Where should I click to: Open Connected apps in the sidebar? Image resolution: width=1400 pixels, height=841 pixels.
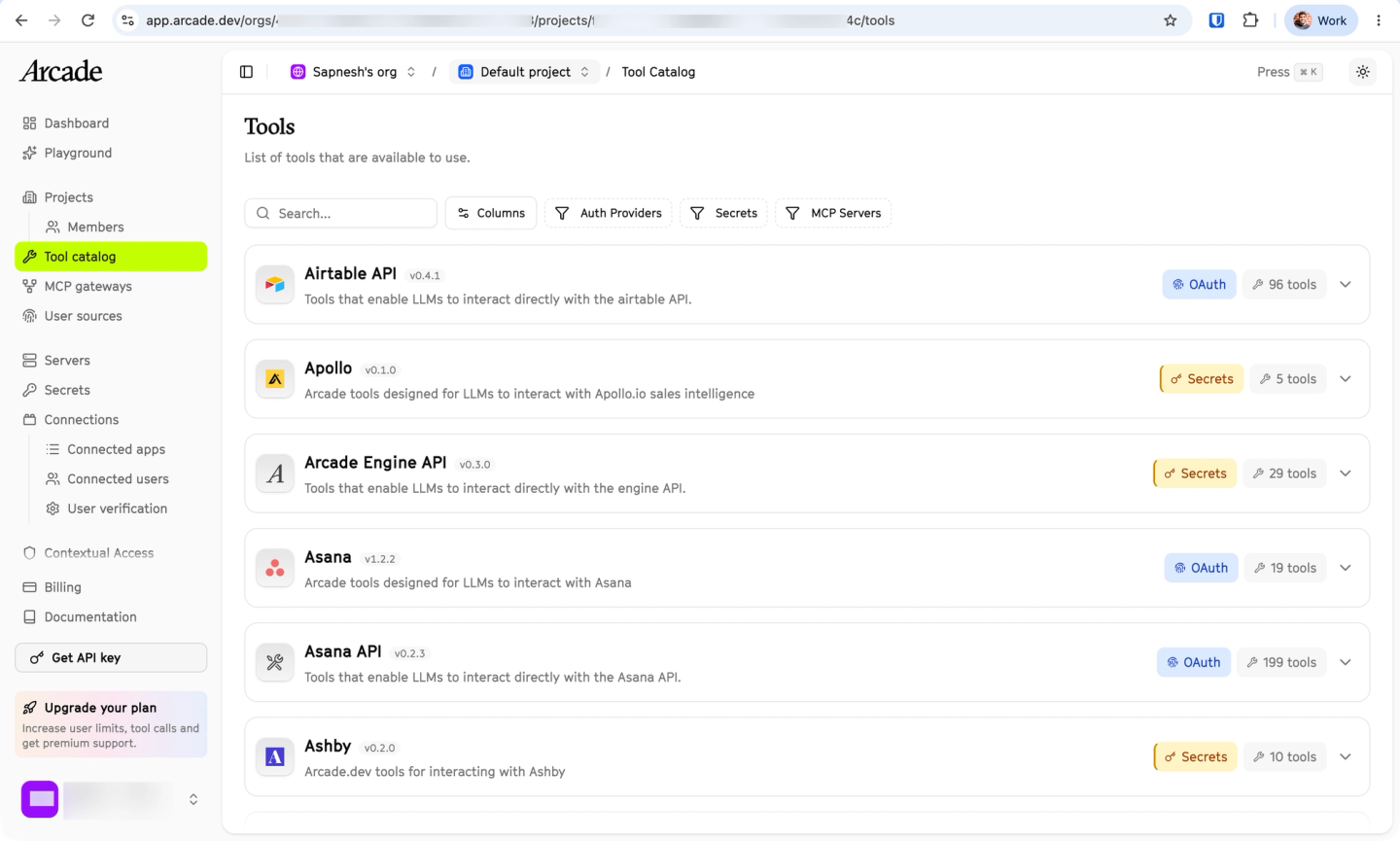point(122,449)
